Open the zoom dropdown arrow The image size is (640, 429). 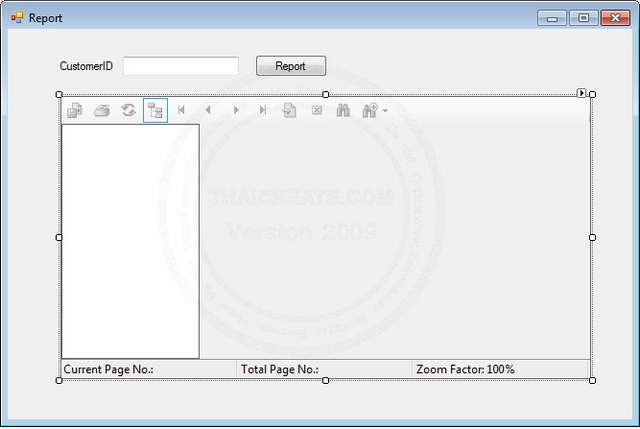[385, 111]
